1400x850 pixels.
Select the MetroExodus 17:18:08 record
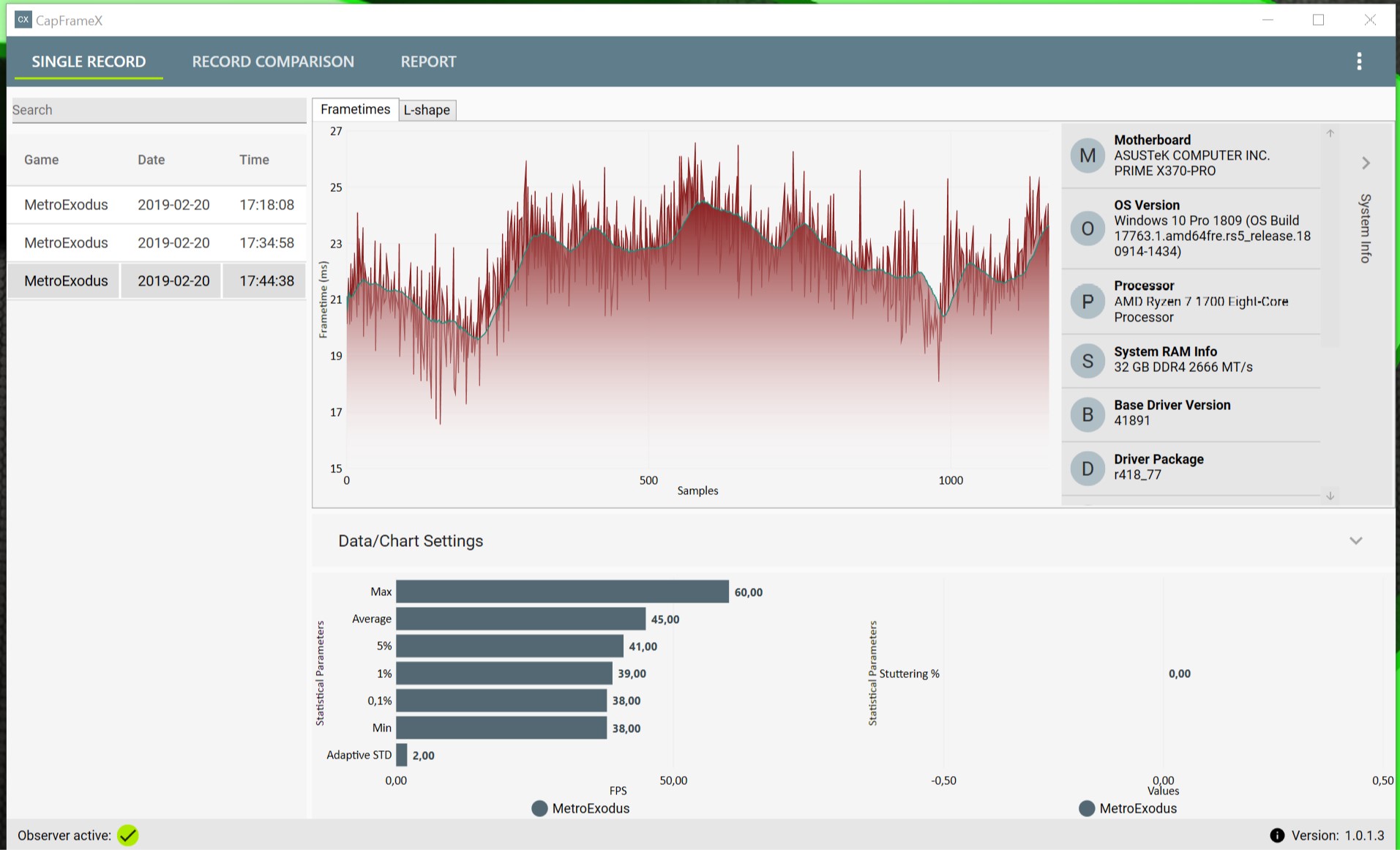[x=157, y=205]
